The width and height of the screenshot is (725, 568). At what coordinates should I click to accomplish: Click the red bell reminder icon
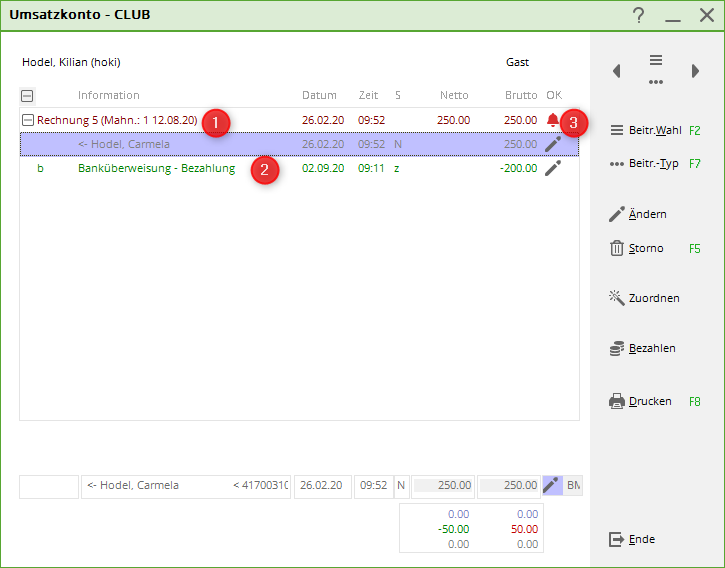click(x=553, y=120)
